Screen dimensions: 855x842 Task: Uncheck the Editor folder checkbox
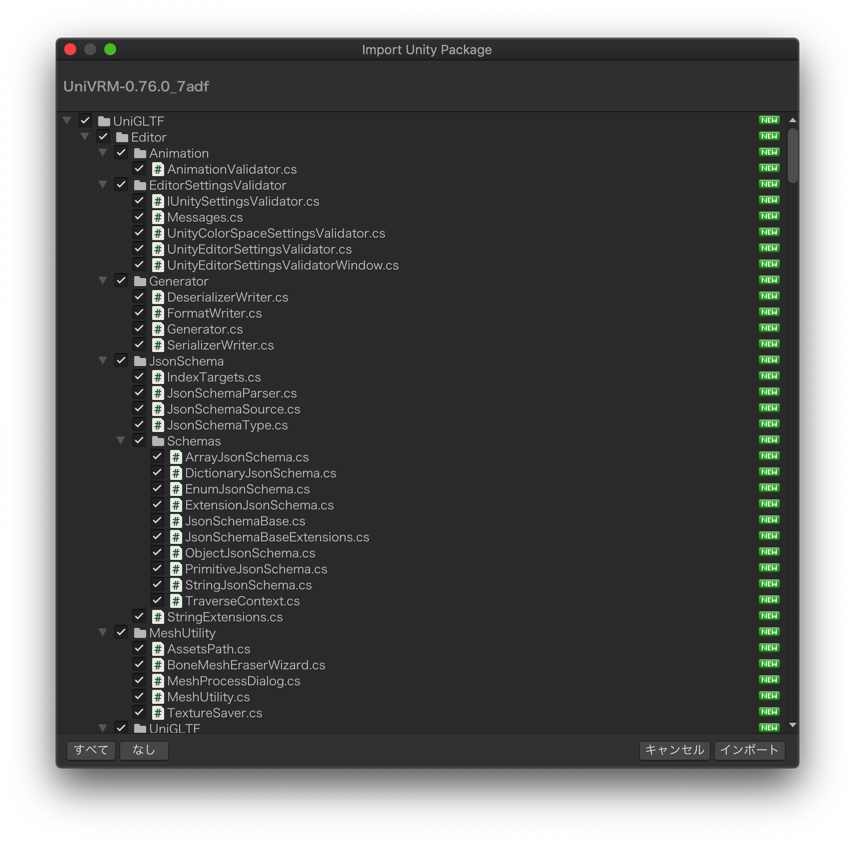pyautogui.click(x=103, y=137)
